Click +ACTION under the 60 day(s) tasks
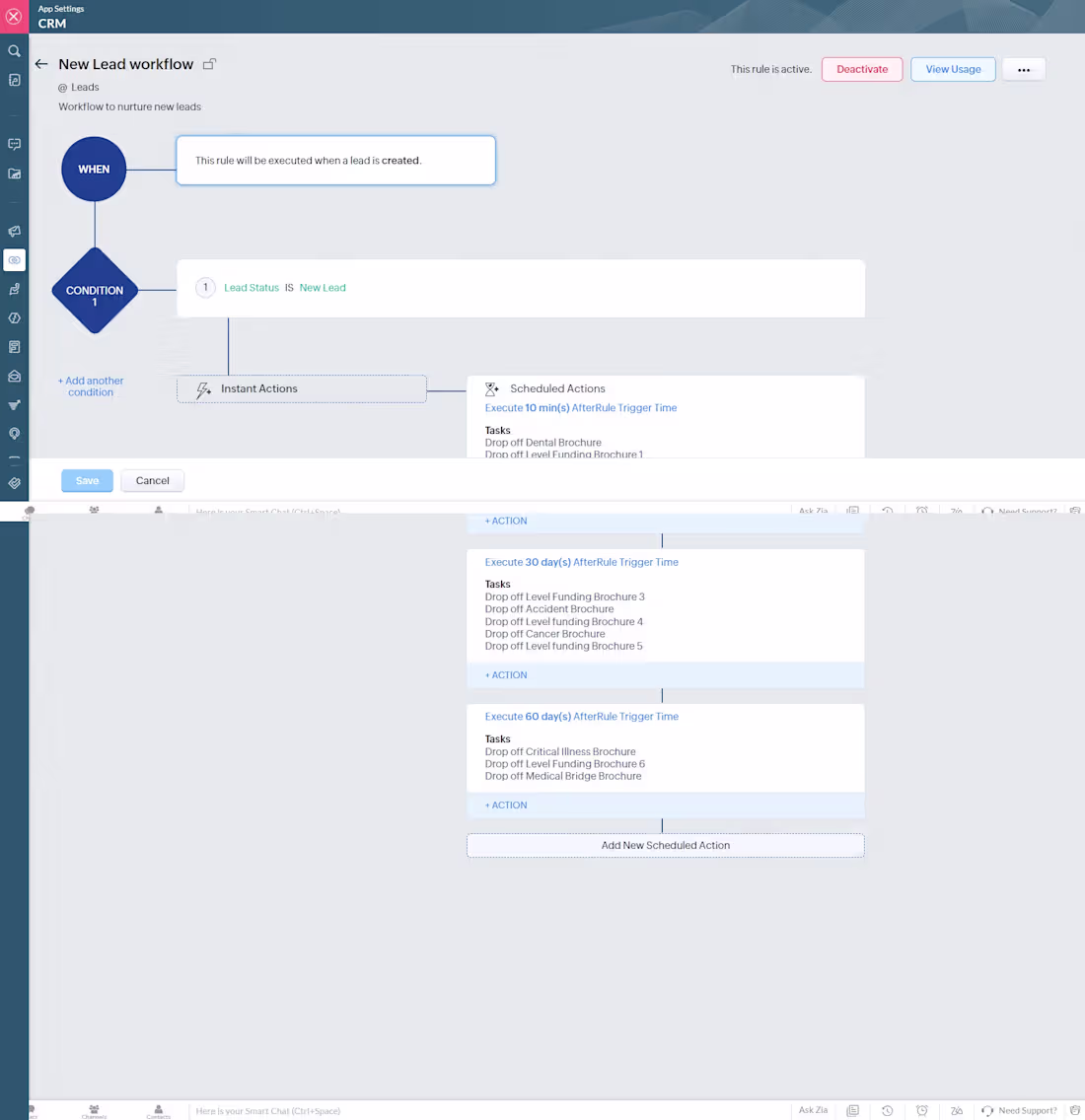Screen dimensions: 1085x1120 pos(506,805)
